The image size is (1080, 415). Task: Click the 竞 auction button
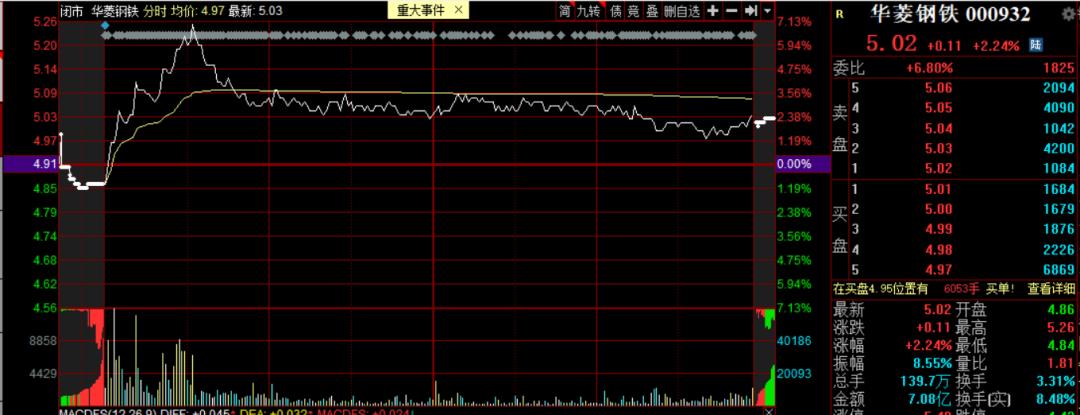[634, 10]
